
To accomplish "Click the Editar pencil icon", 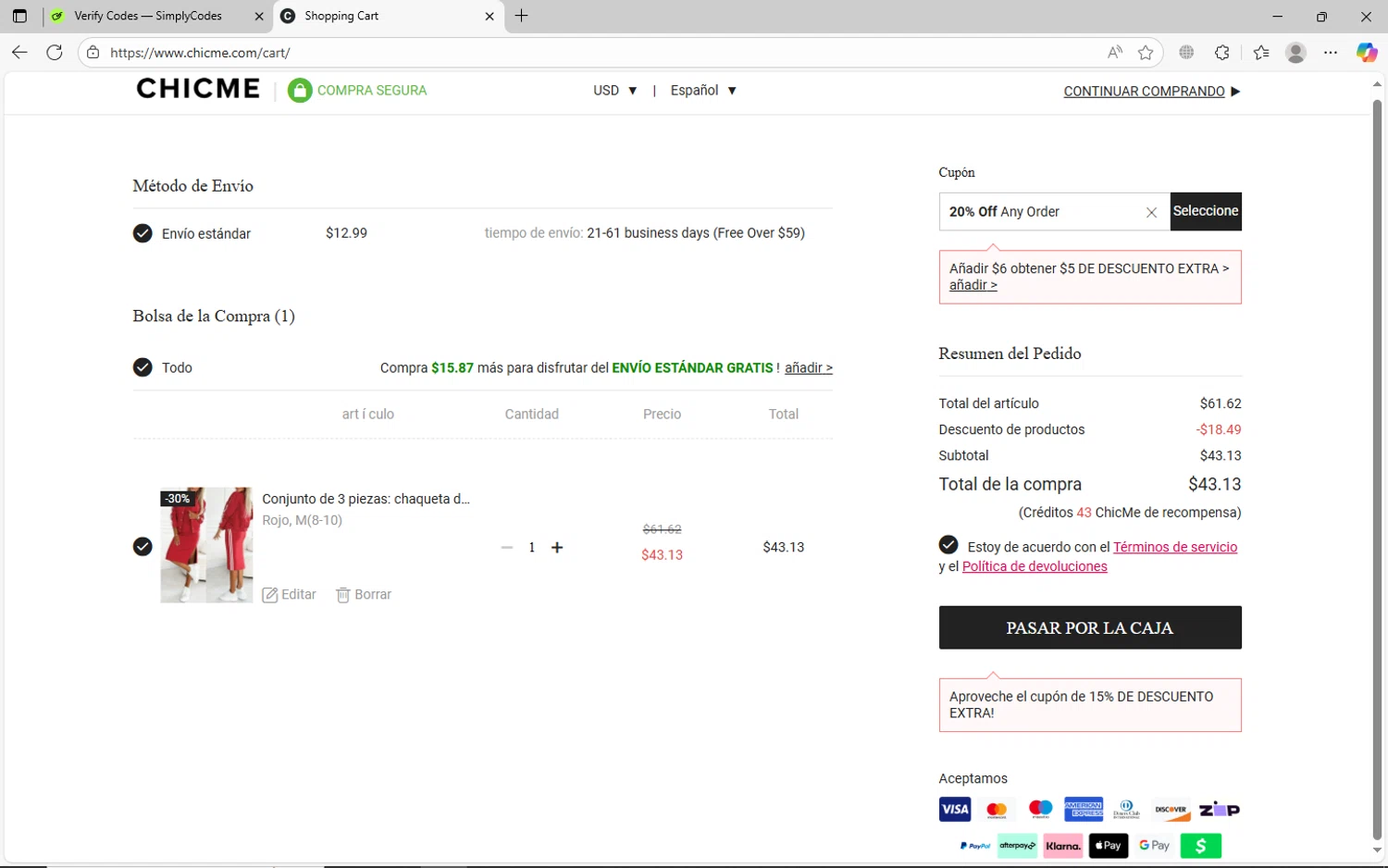I will click(x=270, y=595).
